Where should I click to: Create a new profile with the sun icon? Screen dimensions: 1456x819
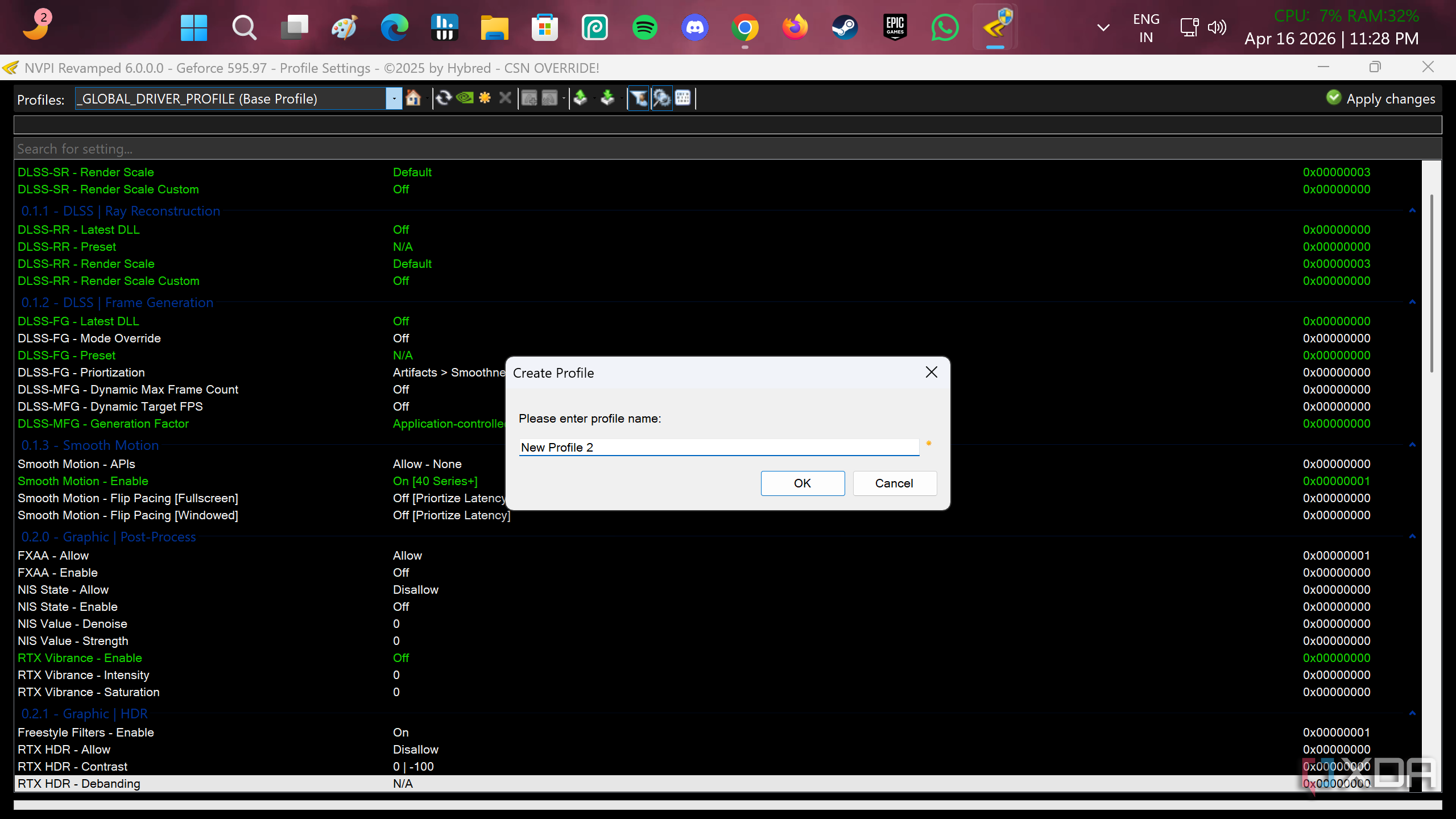pyautogui.click(x=485, y=98)
